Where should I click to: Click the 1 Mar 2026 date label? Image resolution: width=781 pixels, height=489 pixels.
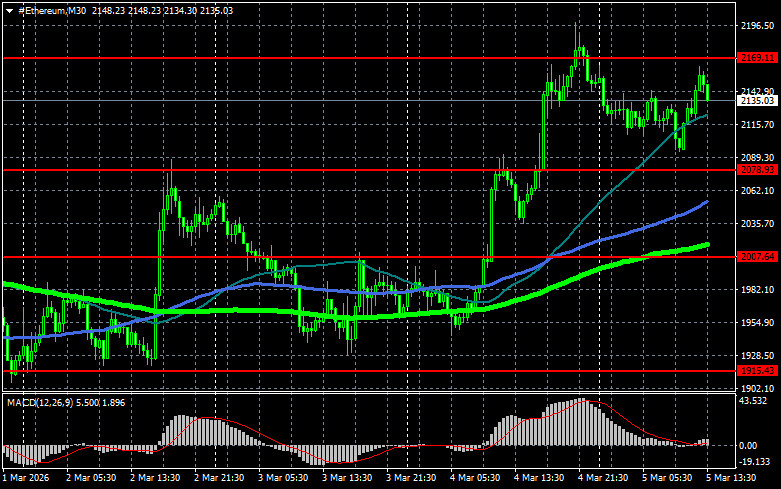[26, 478]
